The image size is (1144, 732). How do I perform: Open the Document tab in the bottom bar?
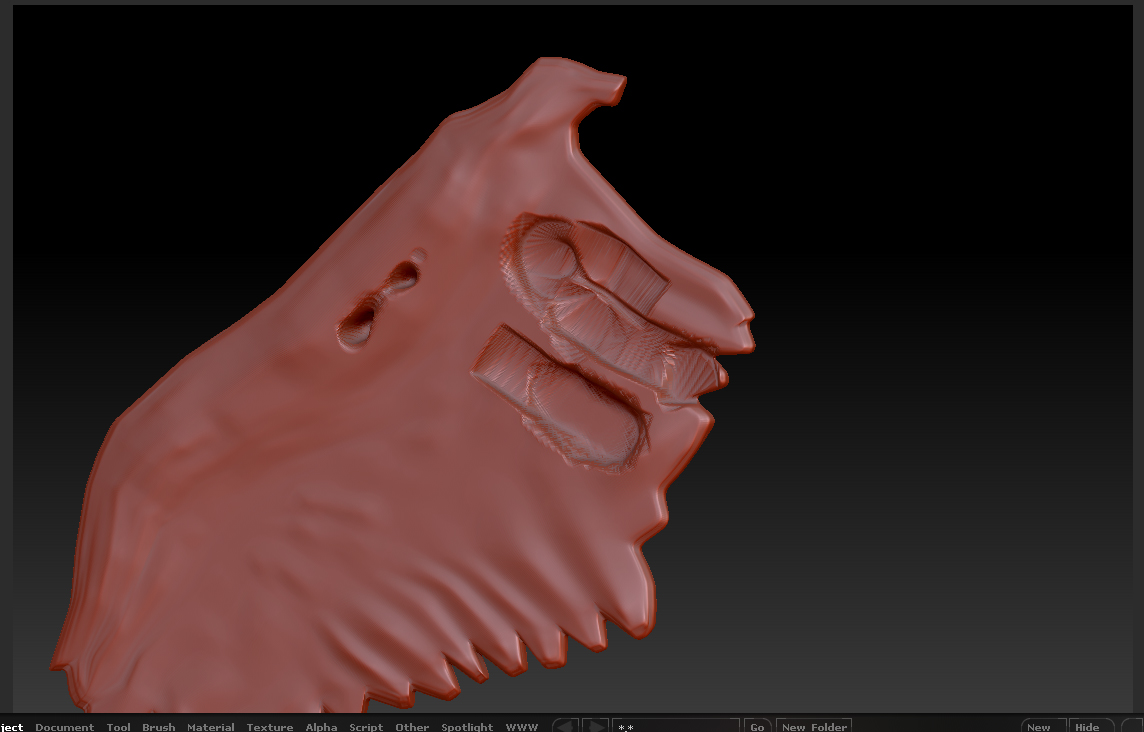click(x=64, y=727)
